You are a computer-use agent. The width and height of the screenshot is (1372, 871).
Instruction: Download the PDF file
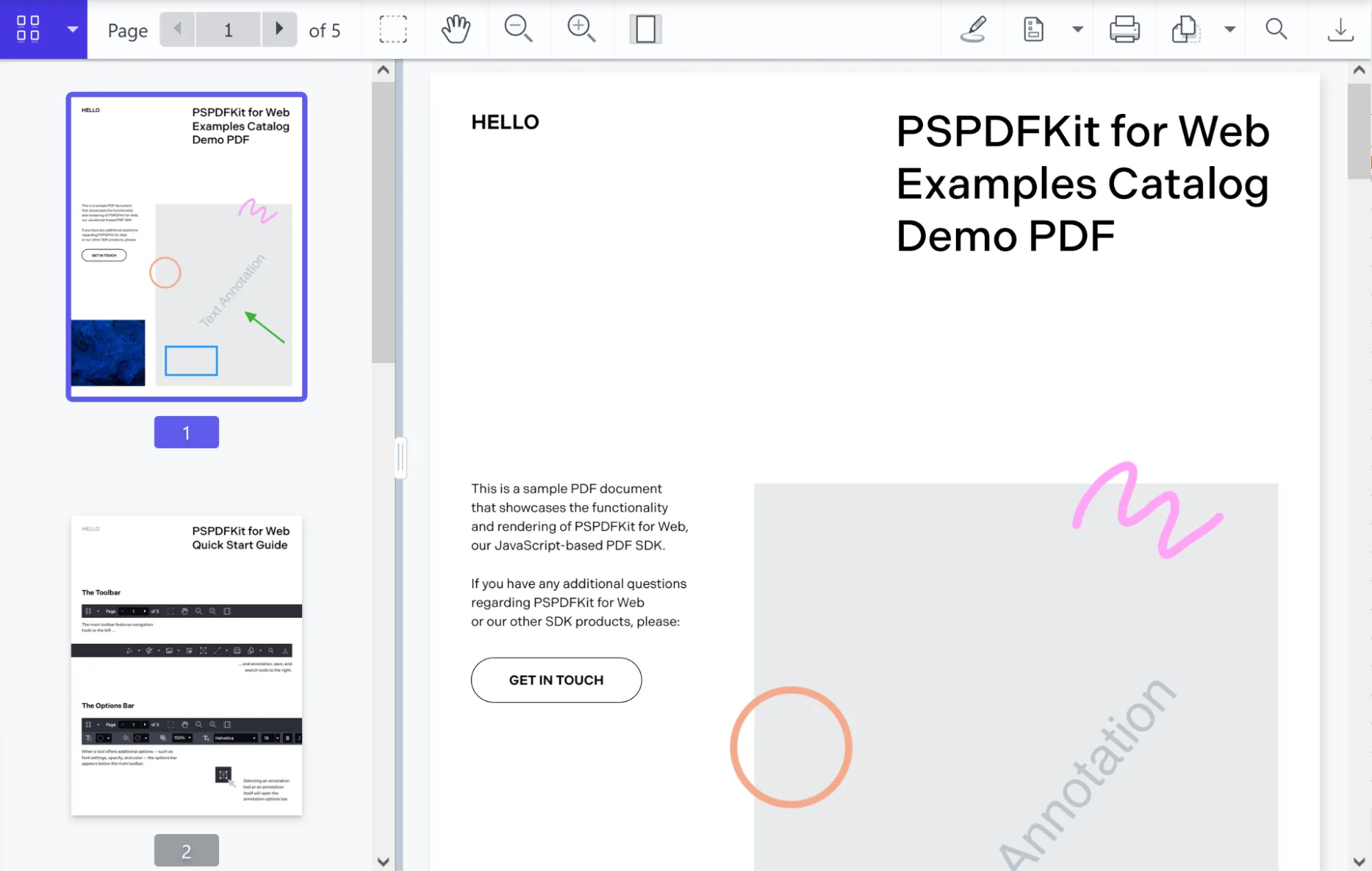1339,29
